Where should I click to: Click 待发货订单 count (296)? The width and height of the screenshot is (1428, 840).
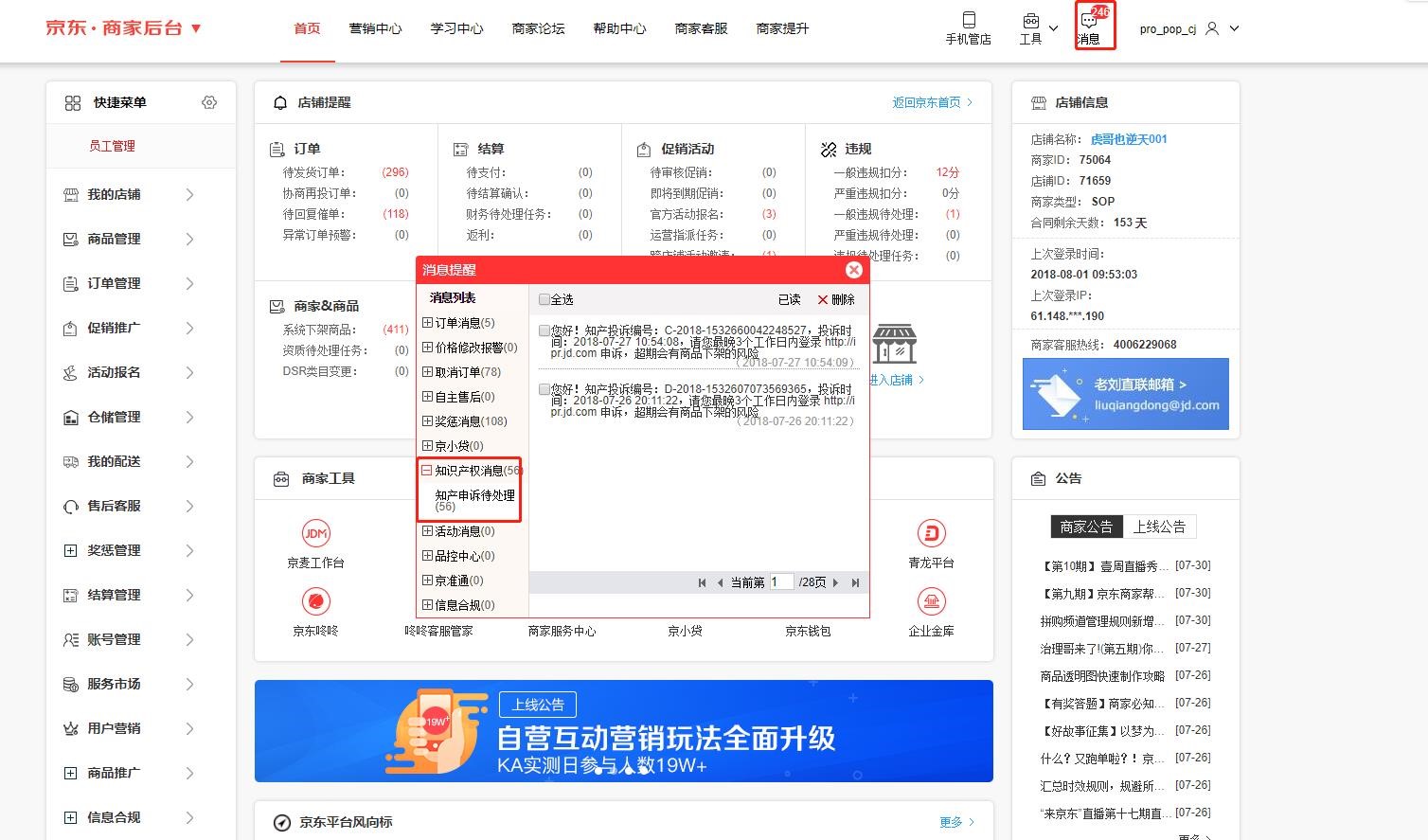point(395,172)
